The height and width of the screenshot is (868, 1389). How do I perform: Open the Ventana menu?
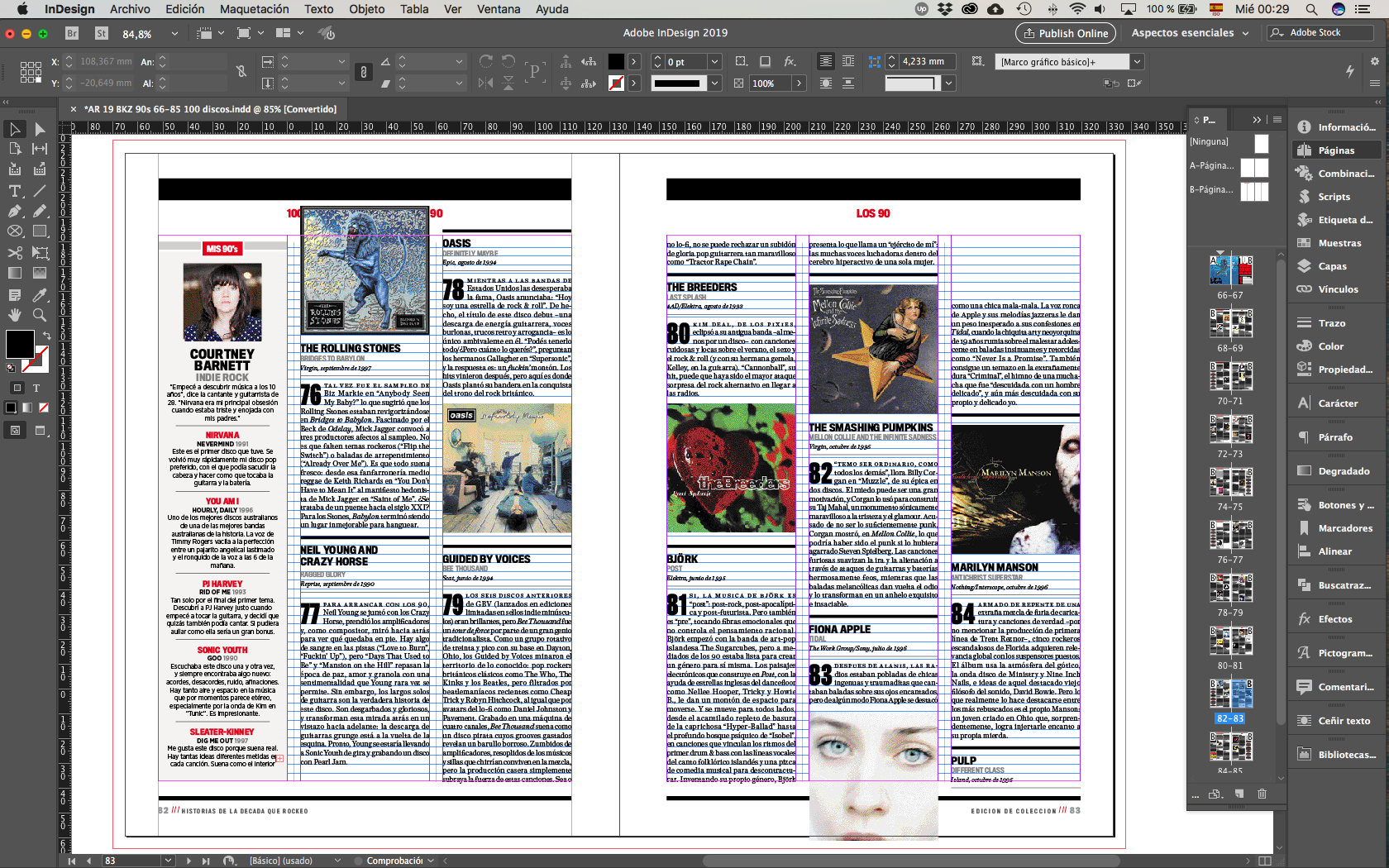click(x=499, y=9)
